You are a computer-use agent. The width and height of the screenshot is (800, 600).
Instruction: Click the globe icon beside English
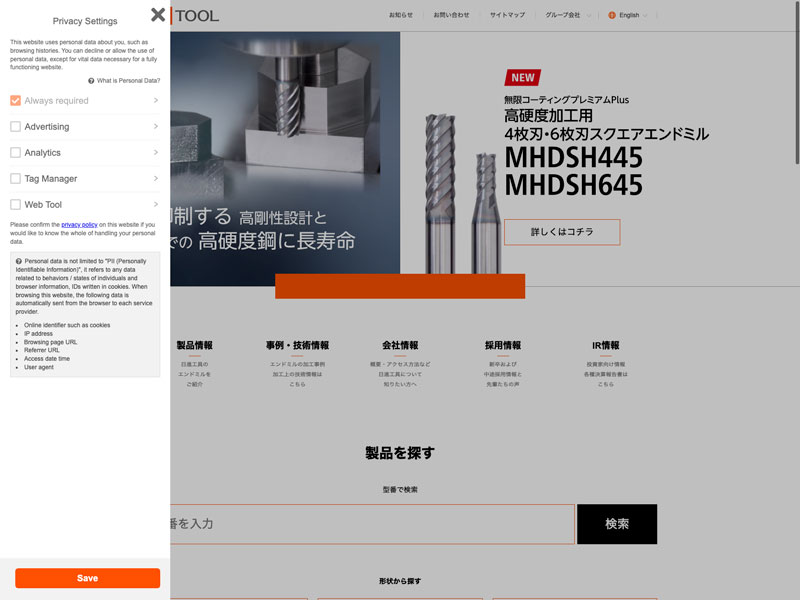(x=612, y=15)
